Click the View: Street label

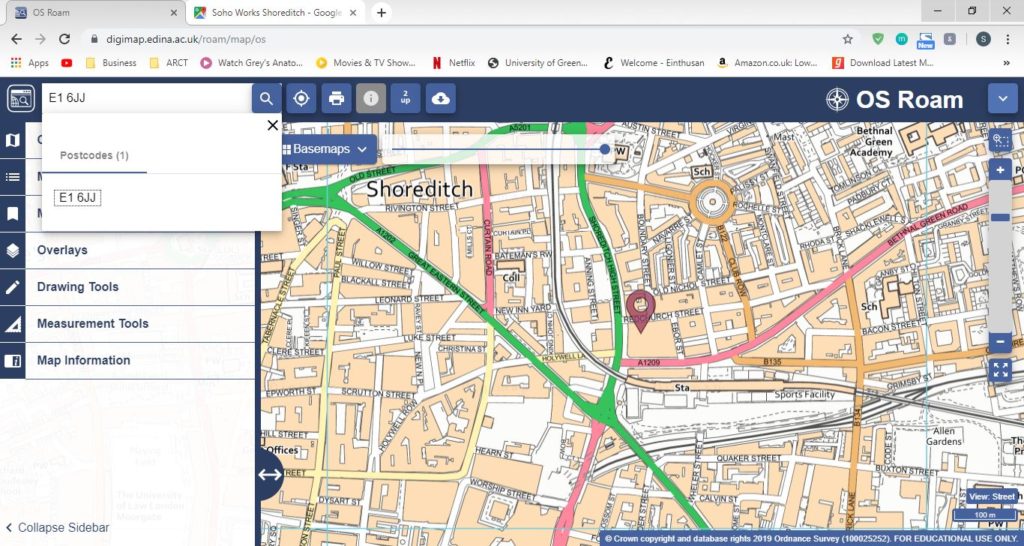(x=992, y=496)
